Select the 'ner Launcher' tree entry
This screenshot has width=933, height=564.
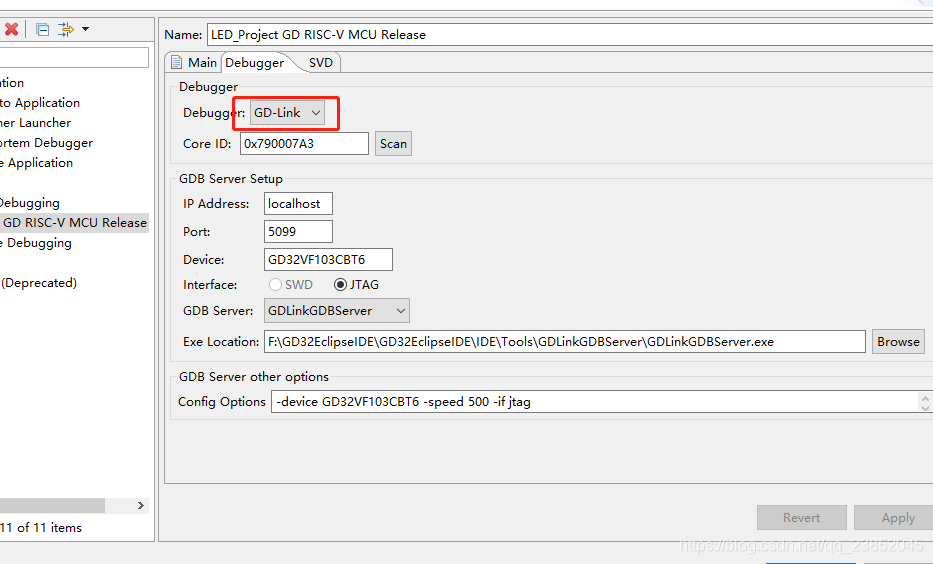pyautogui.click(x=36, y=123)
